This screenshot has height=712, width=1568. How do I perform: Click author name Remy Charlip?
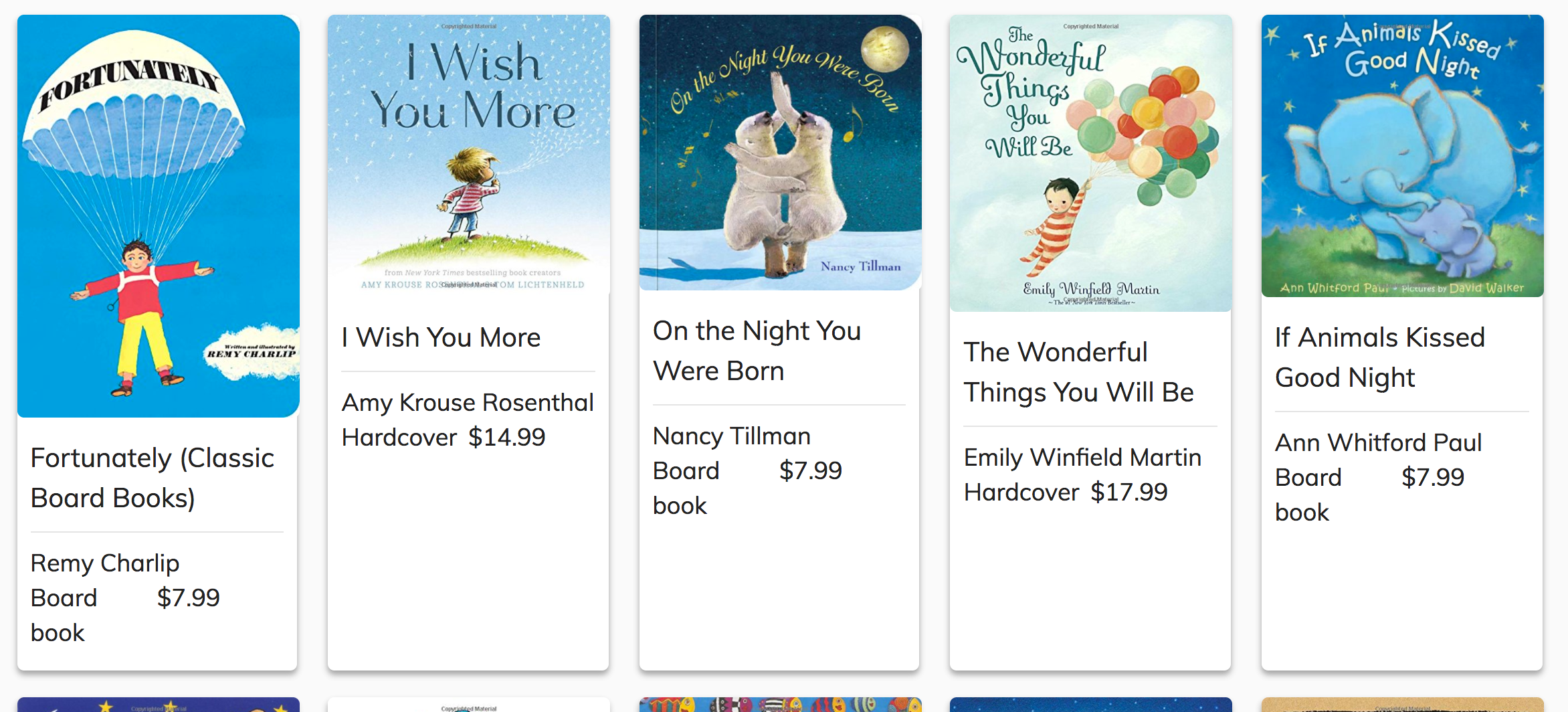coord(105,563)
